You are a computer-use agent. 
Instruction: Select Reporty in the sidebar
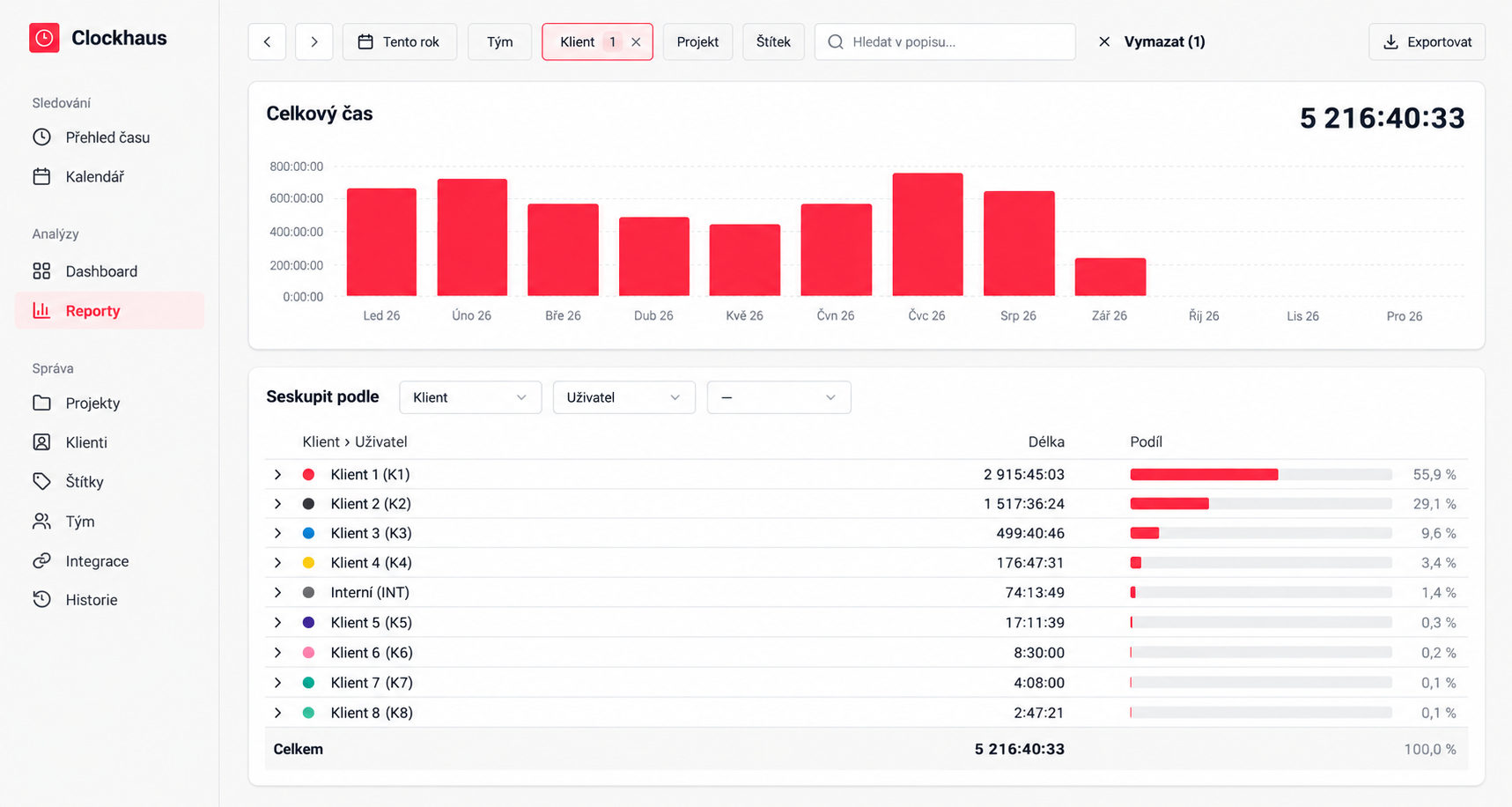(x=109, y=310)
